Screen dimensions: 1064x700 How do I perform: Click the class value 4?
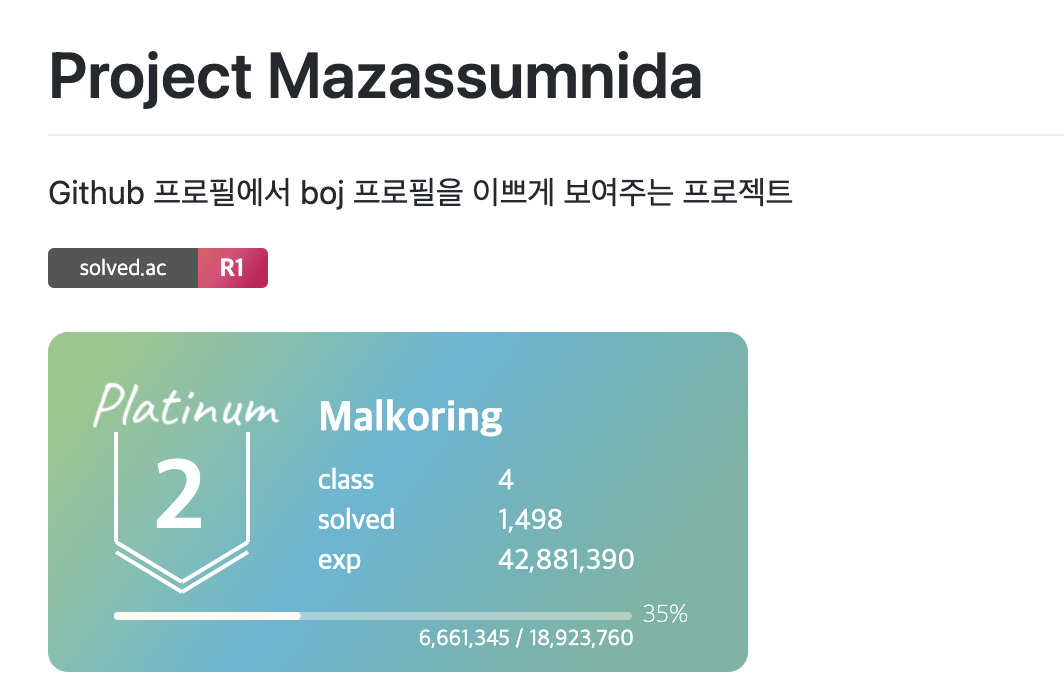coord(506,480)
